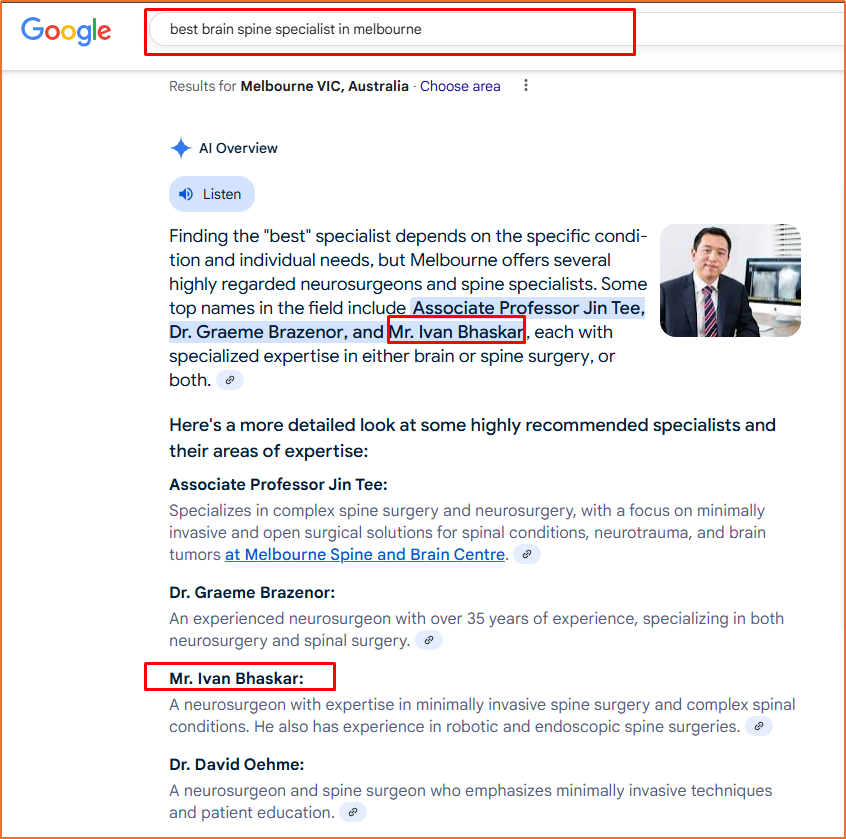The image size is (846, 839).
Task: Click the Google logo
Action: coord(66,31)
